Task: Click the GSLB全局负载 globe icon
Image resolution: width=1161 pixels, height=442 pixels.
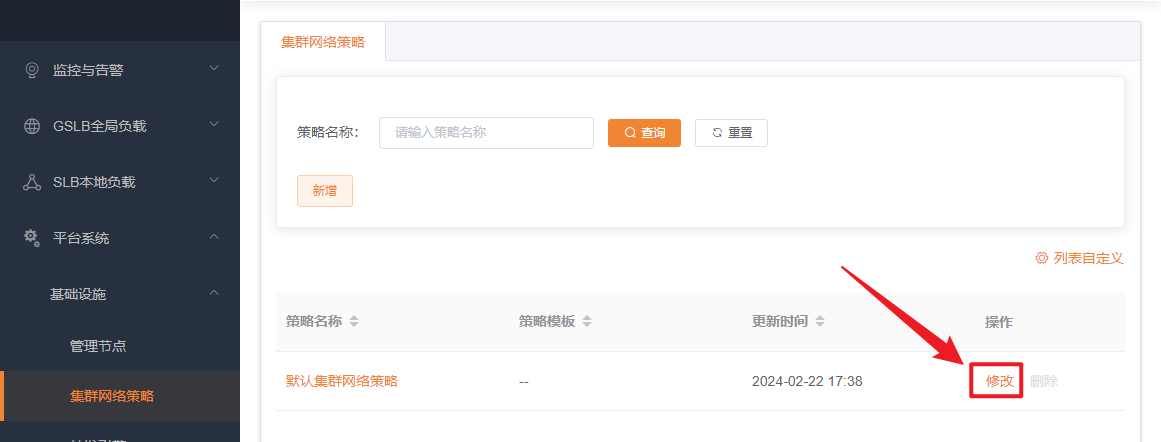Action: [x=32, y=126]
